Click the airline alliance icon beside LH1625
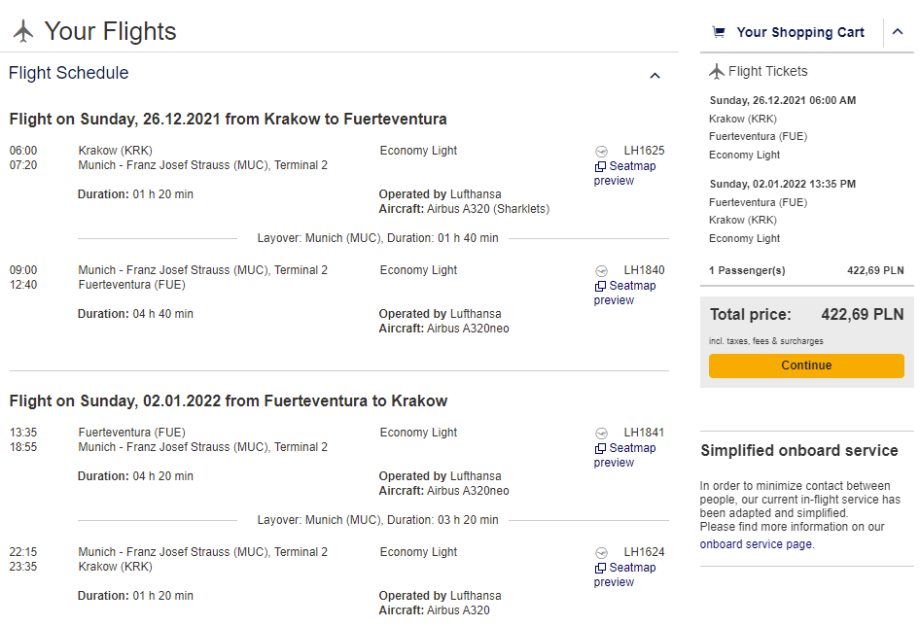 click(x=601, y=151)
